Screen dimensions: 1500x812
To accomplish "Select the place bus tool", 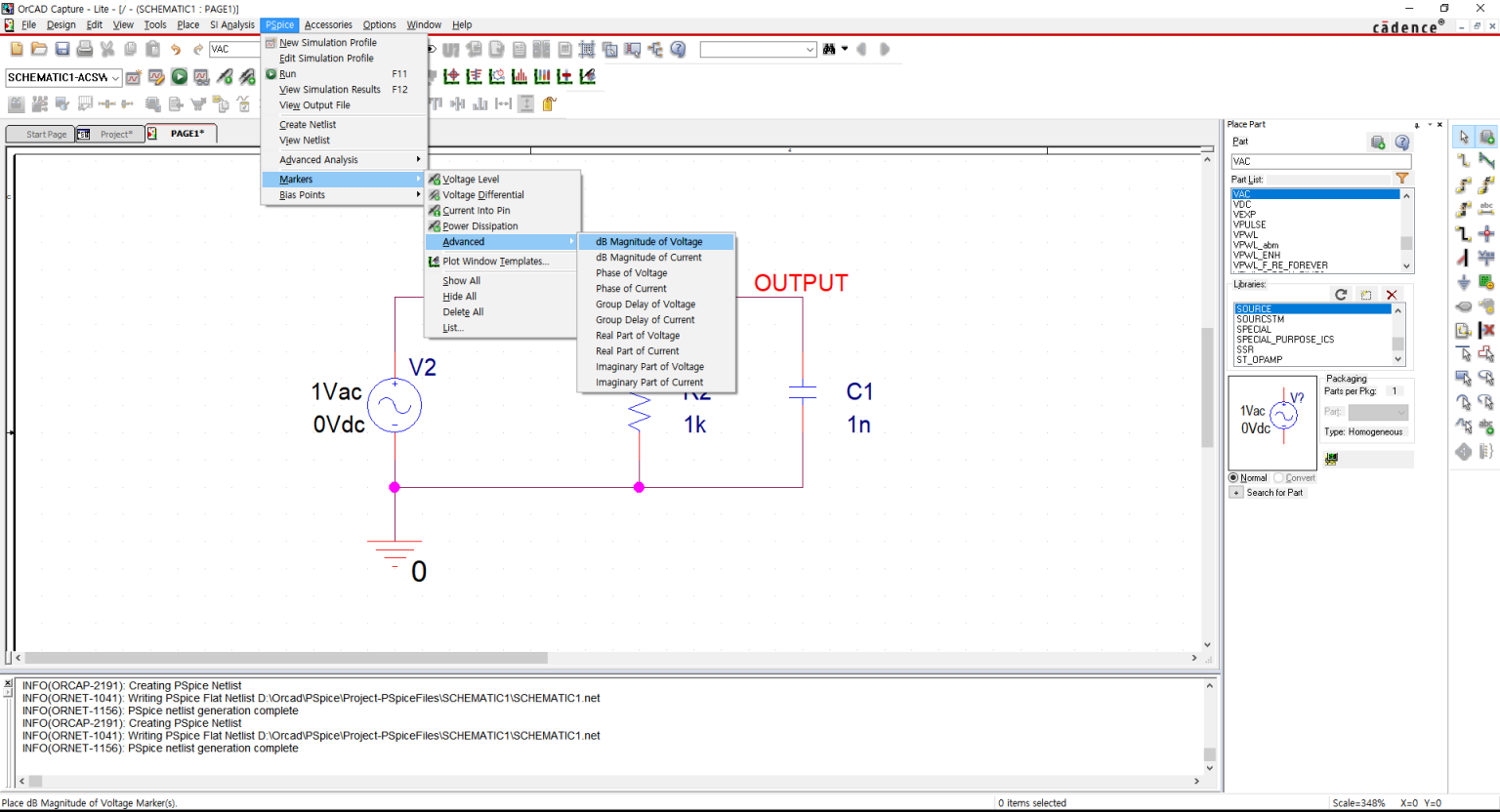I will click(x=1463, y=233).
